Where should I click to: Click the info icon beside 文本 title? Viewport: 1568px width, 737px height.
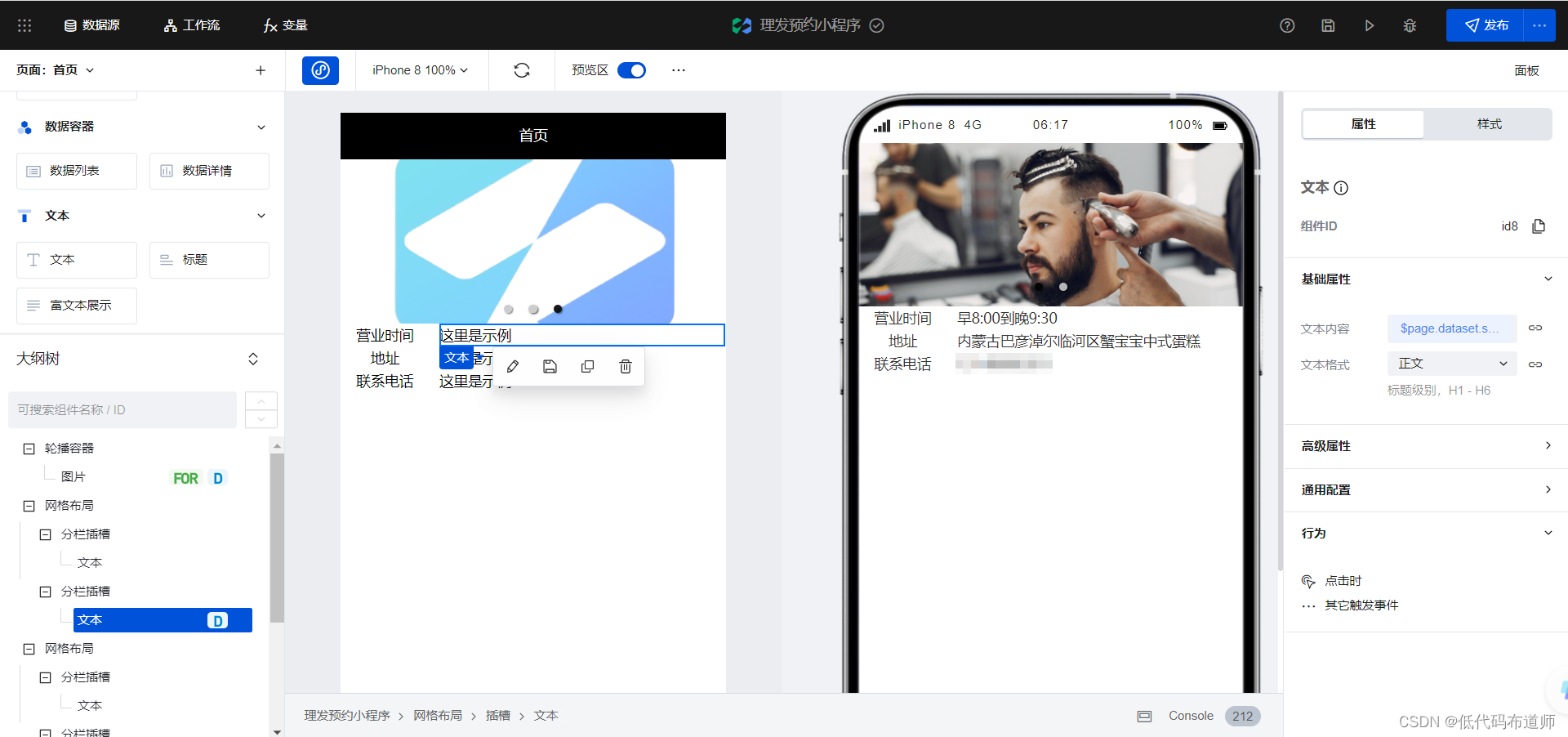[x=1341, y=188]
